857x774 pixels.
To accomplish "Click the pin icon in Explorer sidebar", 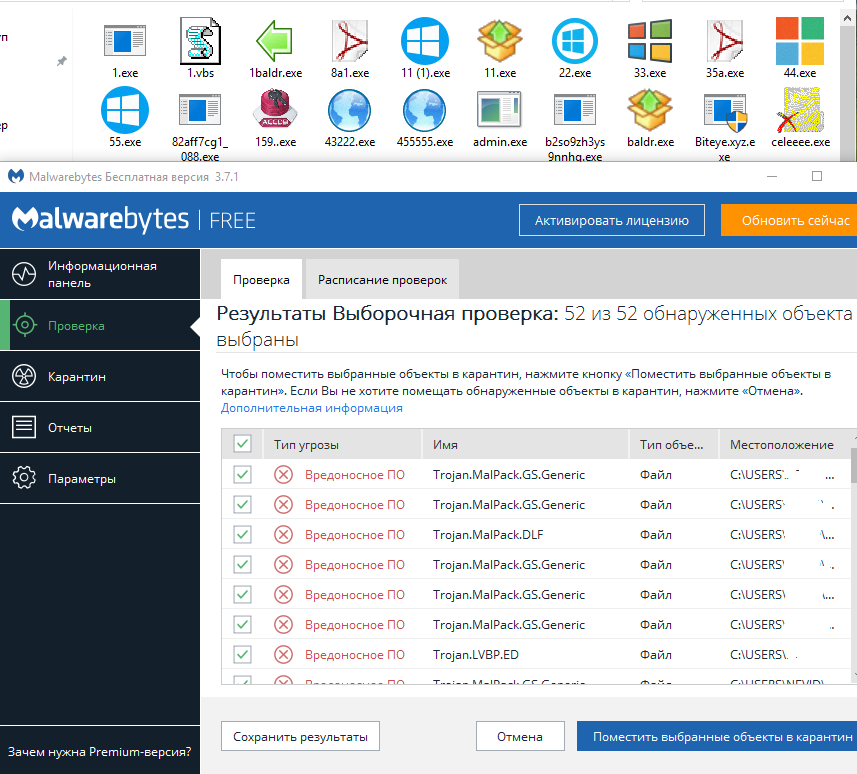I will click(62, 61).
